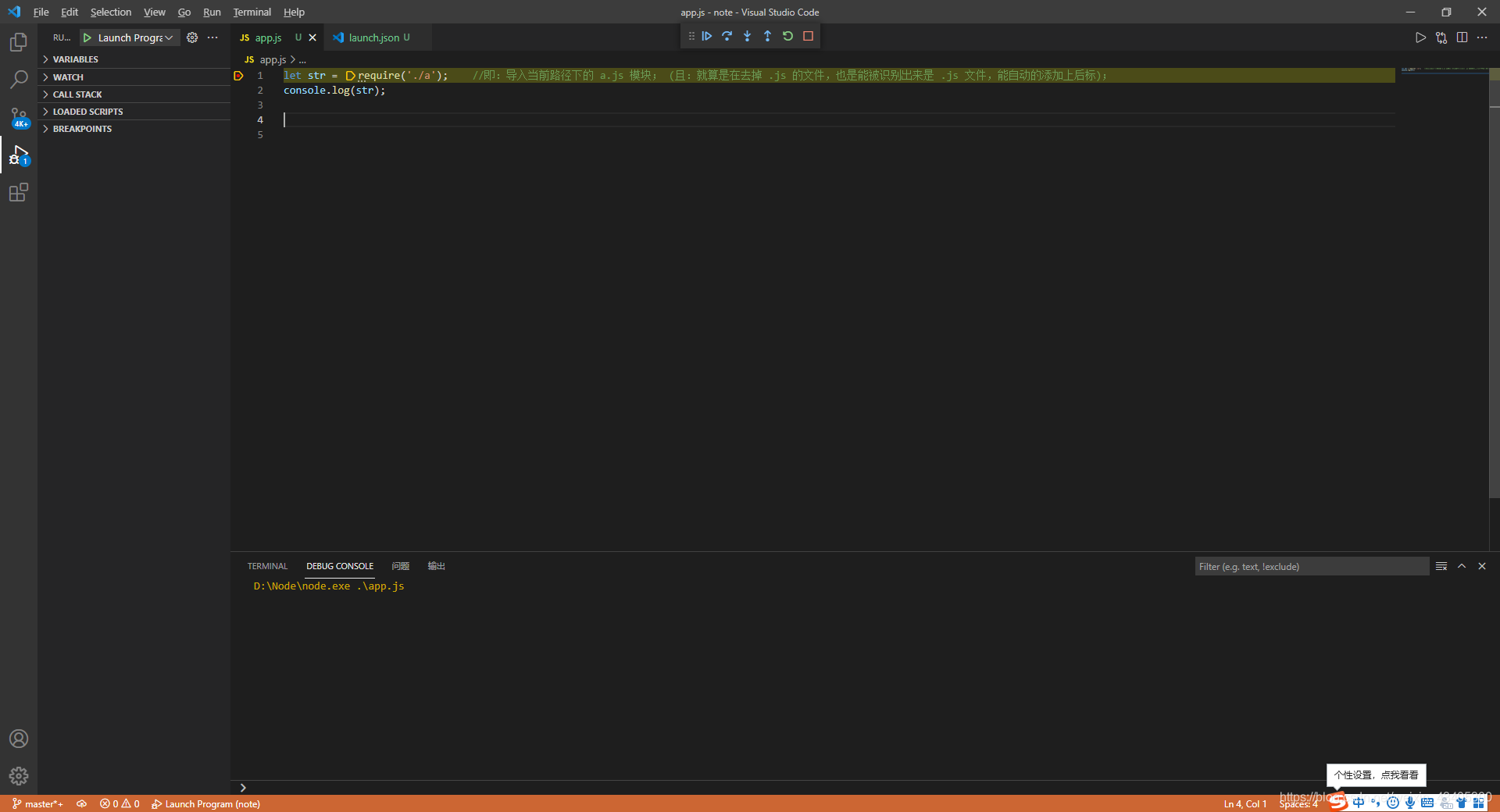Viewport: 1500px width, 812px height.
Task: Expand the VARIABLES section
Action: point(134,59)
